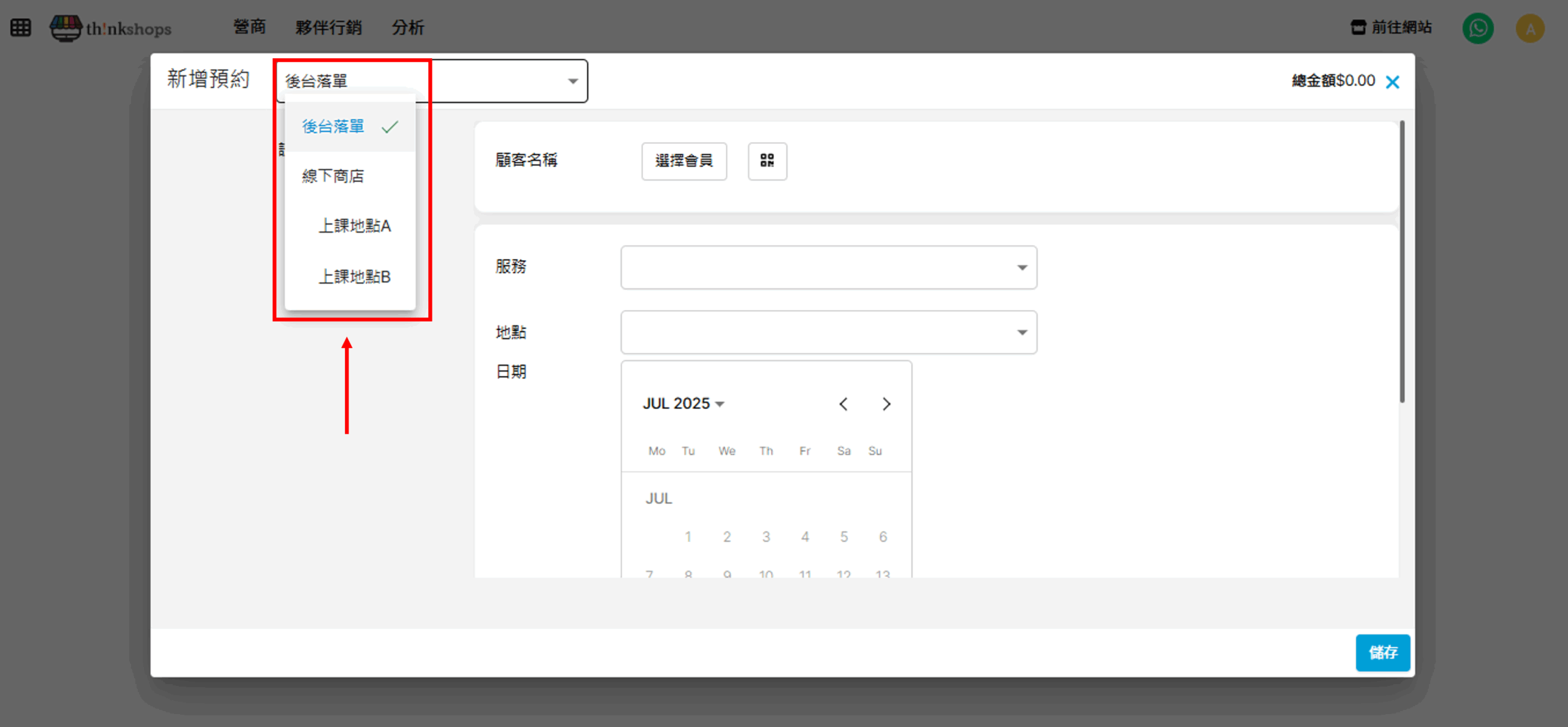Click the 選擇會員 button
1568x727 pixels.
click(684, 160)
